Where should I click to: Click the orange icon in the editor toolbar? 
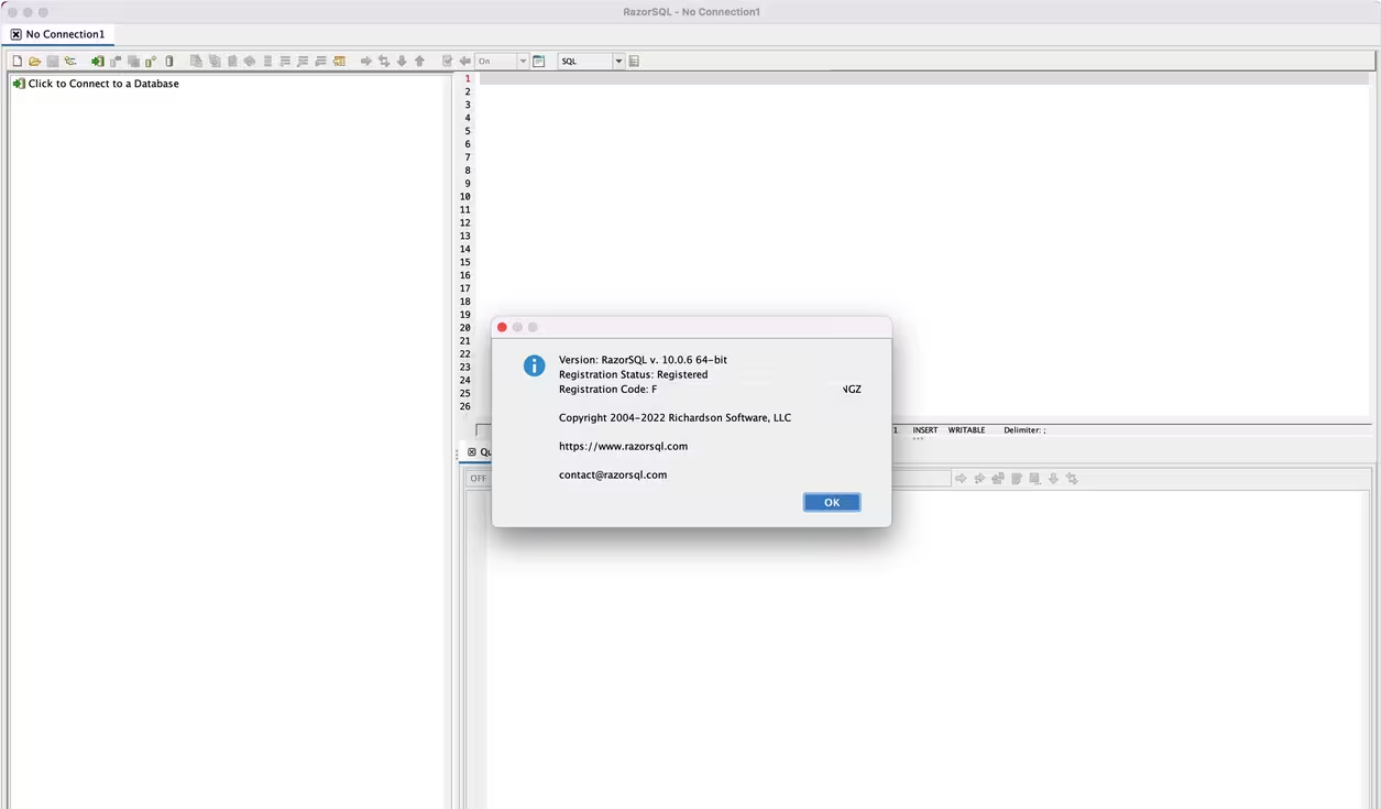tap(339, 61)
